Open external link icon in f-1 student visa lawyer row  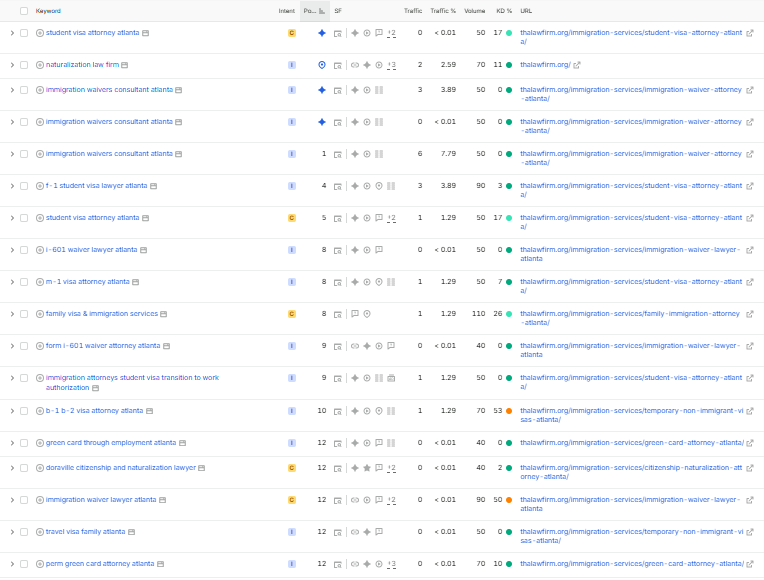tap(750, 186)
